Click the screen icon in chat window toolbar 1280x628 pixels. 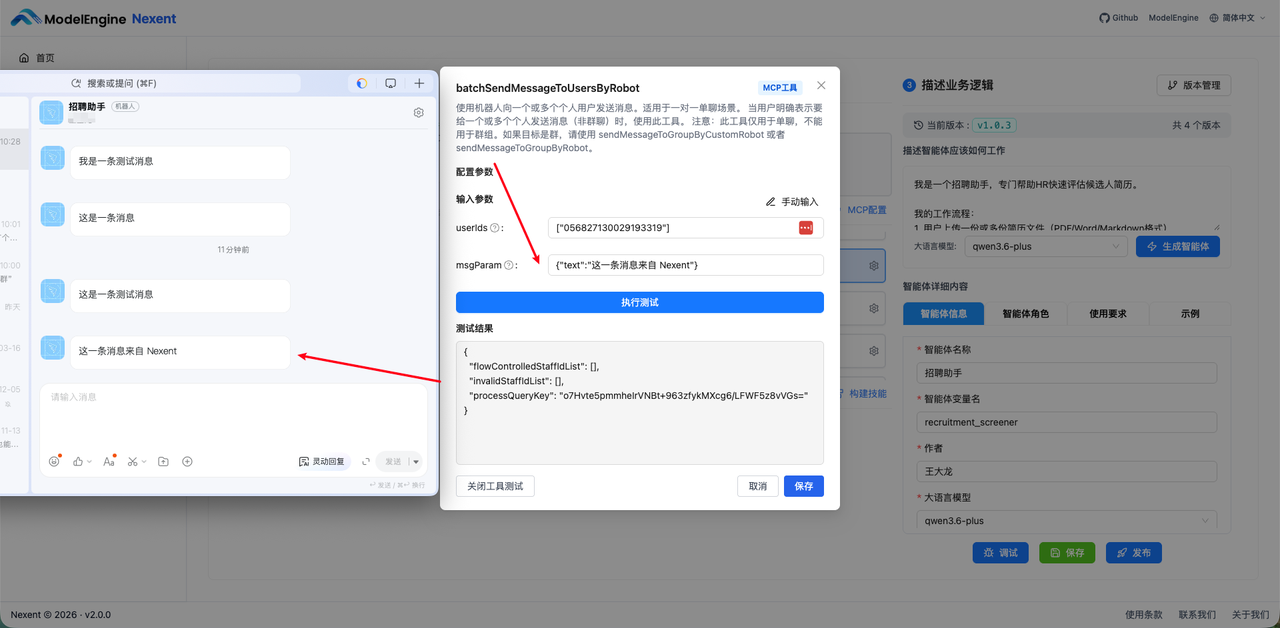pos(391,83)
